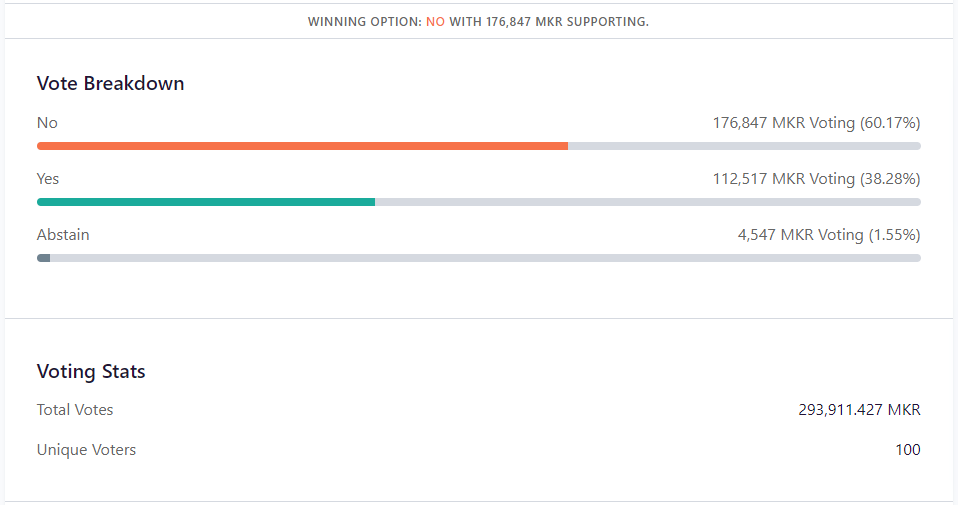Screen dimensions: 958x505
Task: Click the Unique Voters label
Action: point(86,450)
